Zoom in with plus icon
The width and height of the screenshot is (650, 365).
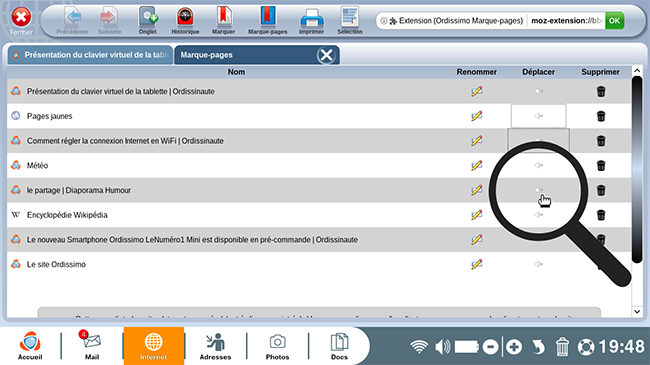[x=514, y=347]
